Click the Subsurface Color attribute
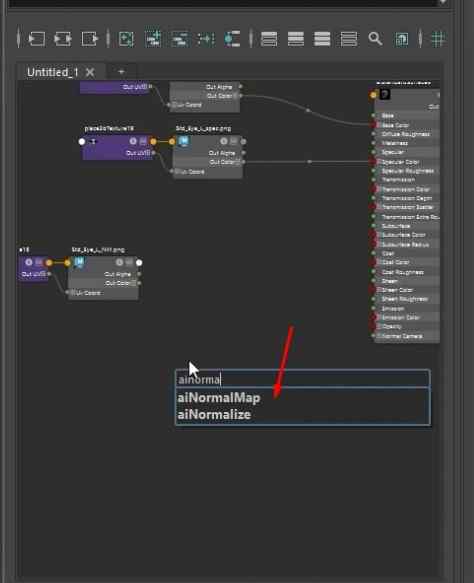The width and height of the screenshot is (474, 583). (x=403, y=235)
